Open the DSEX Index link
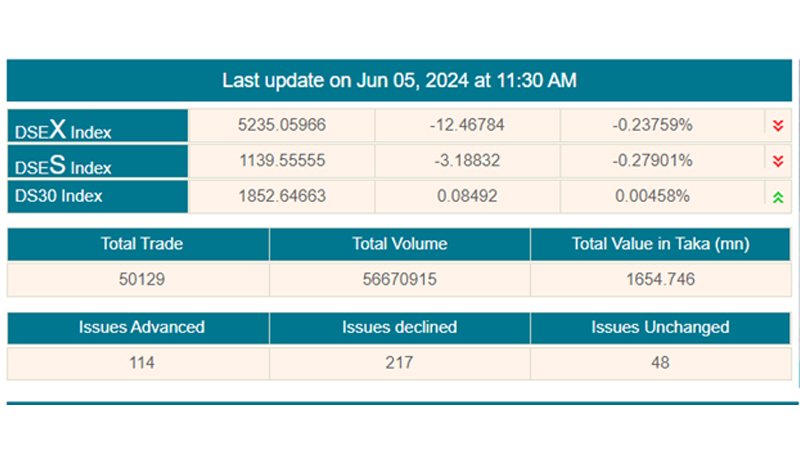 click(x=63, y=129)
